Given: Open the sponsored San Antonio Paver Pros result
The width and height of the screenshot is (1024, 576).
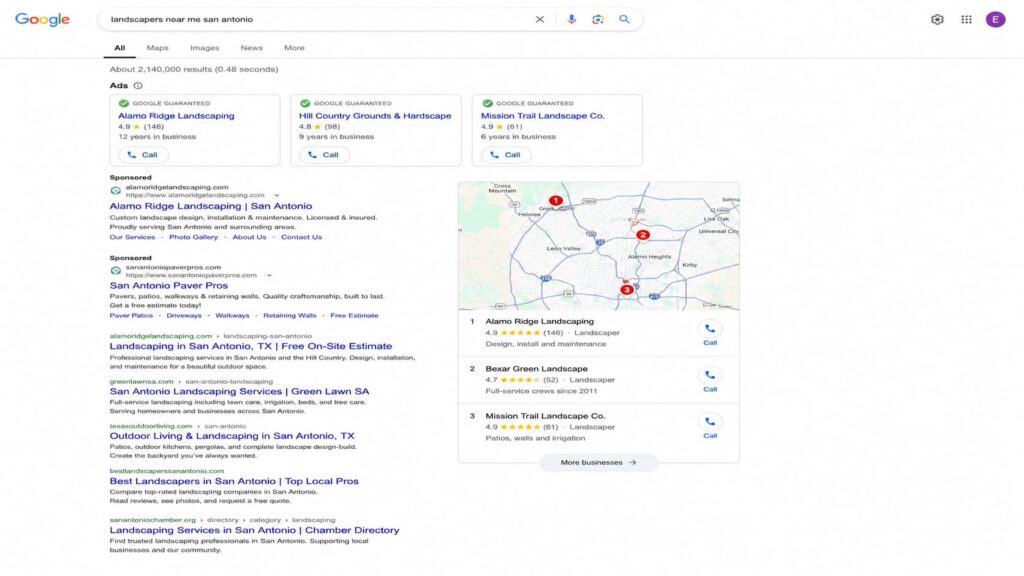Looking at the screenshot, I should pos(168,285).
